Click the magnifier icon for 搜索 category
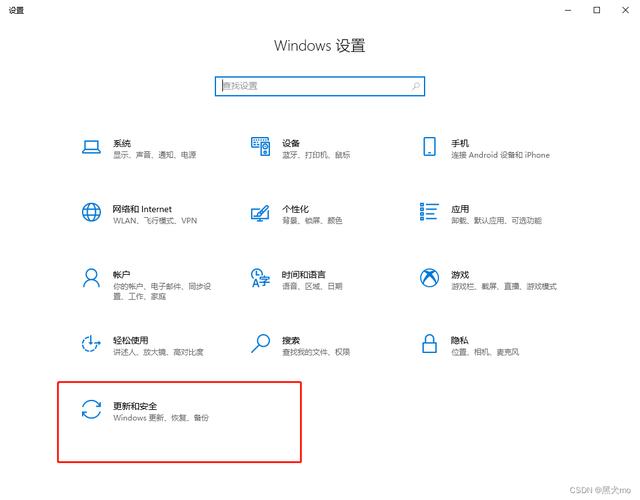This screenshot has width=640, height=500. (x=260, y=343)
